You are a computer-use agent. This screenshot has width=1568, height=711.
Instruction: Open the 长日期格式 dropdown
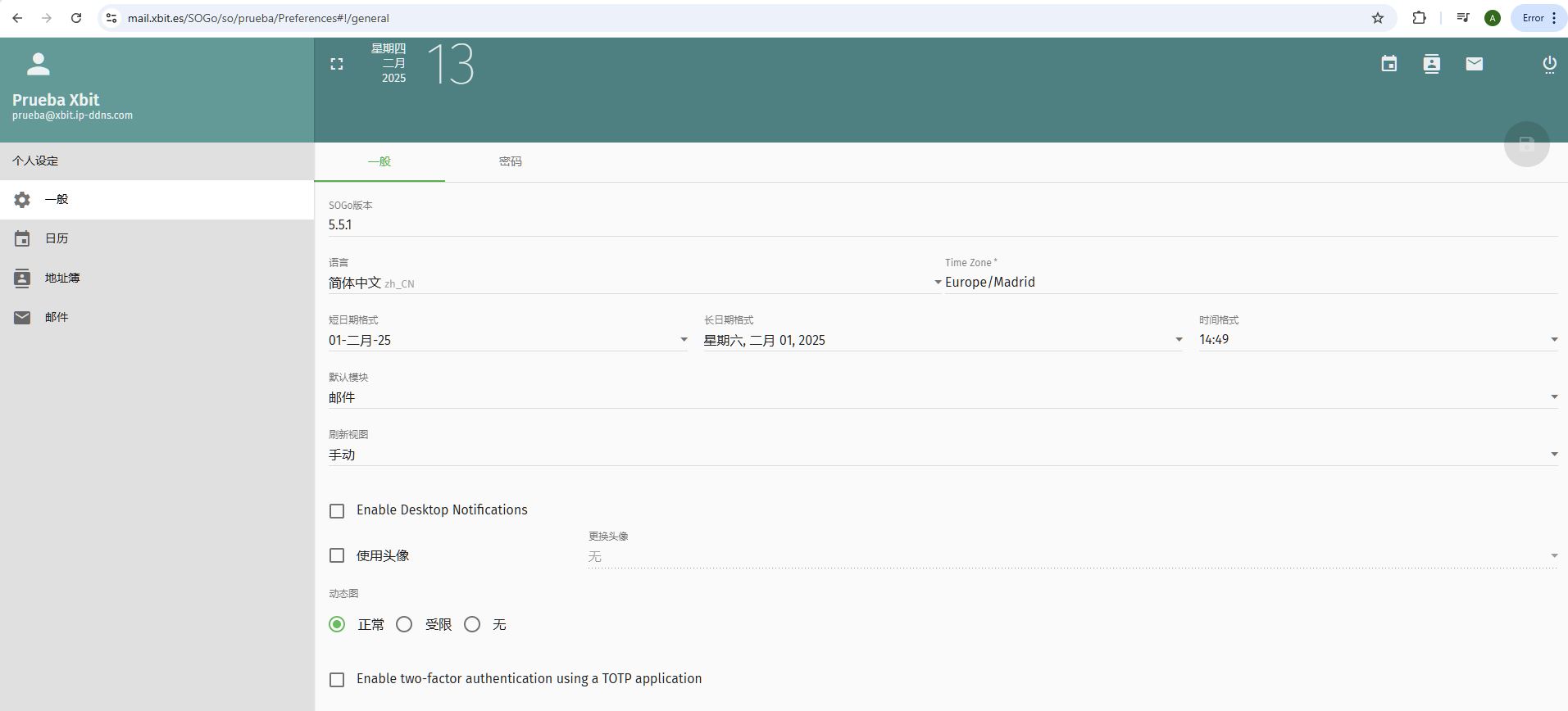click(x=943, y=340)
